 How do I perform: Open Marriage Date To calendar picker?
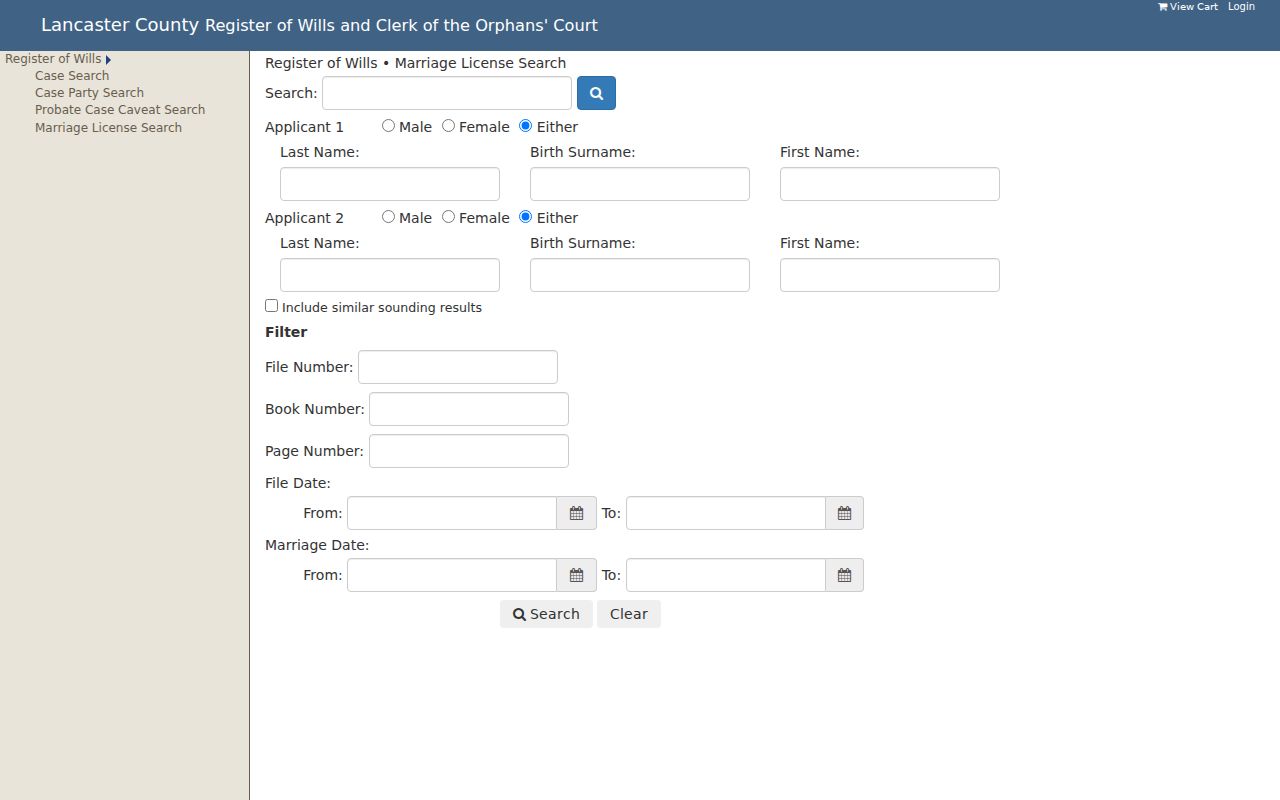(x=844, y=575)
